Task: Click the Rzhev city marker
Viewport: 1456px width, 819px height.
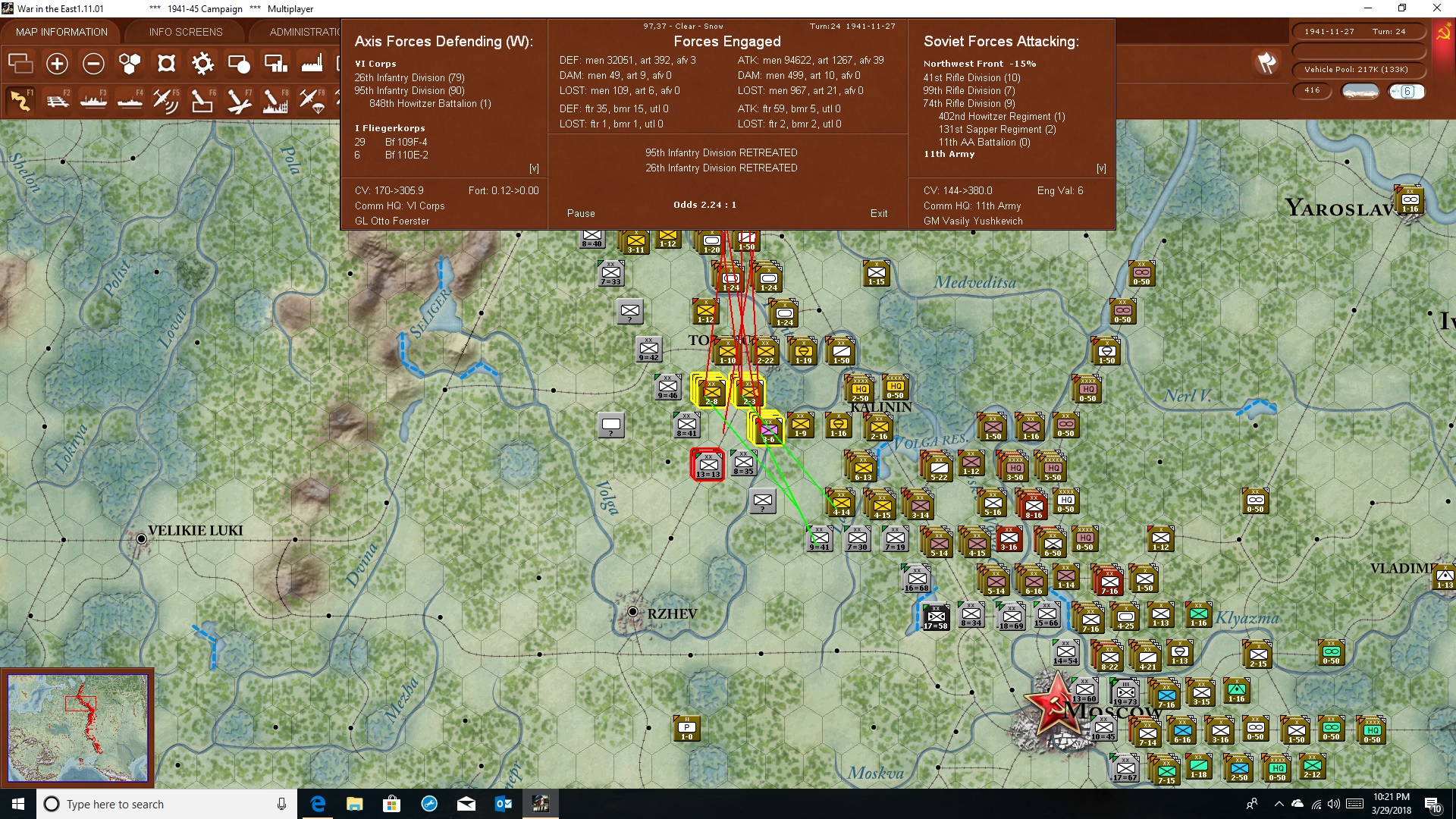Action: click(632, 611)
